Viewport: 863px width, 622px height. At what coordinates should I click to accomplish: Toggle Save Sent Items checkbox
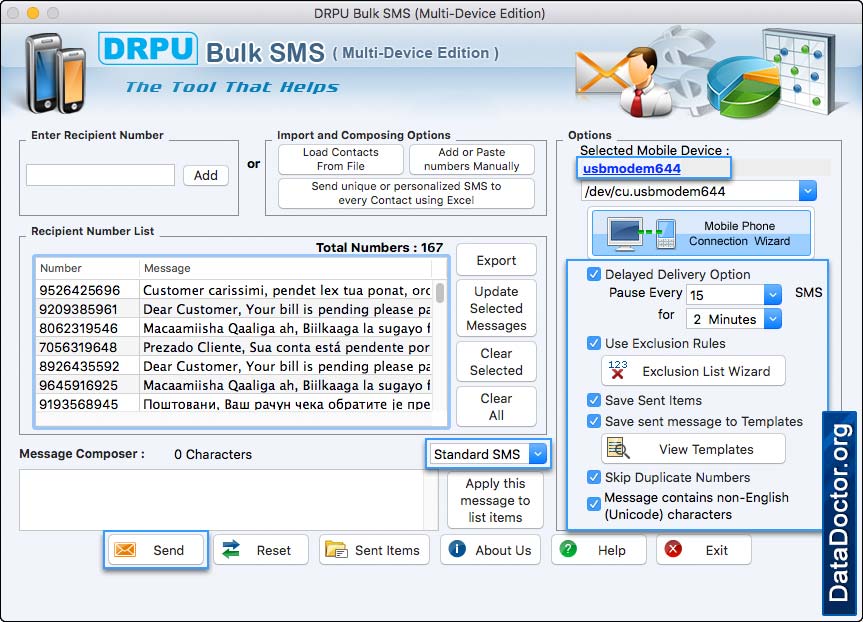pyautogui.click(x=594, y=400)
